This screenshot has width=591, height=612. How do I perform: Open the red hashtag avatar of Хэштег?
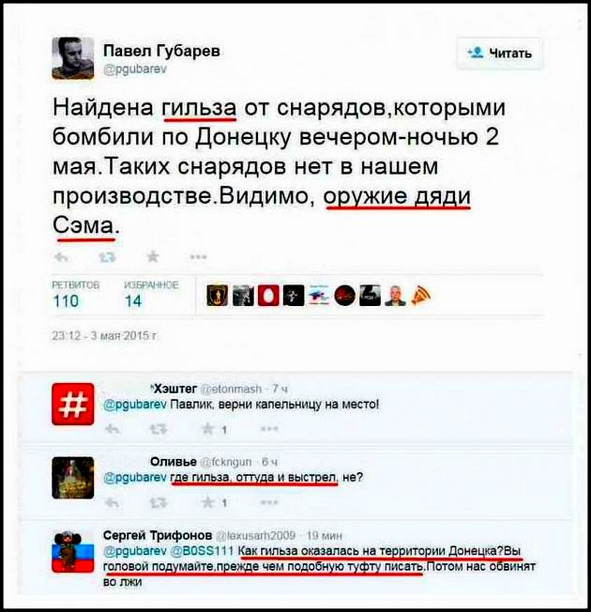pyautogui.click(x=73, y=404)
